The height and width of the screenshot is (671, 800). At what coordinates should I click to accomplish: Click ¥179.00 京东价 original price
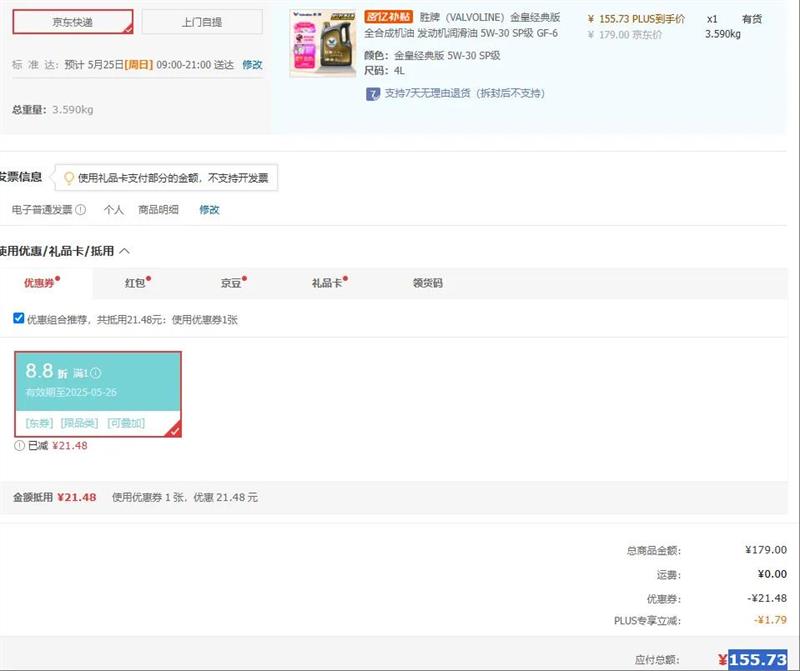(x=625, y=35)
